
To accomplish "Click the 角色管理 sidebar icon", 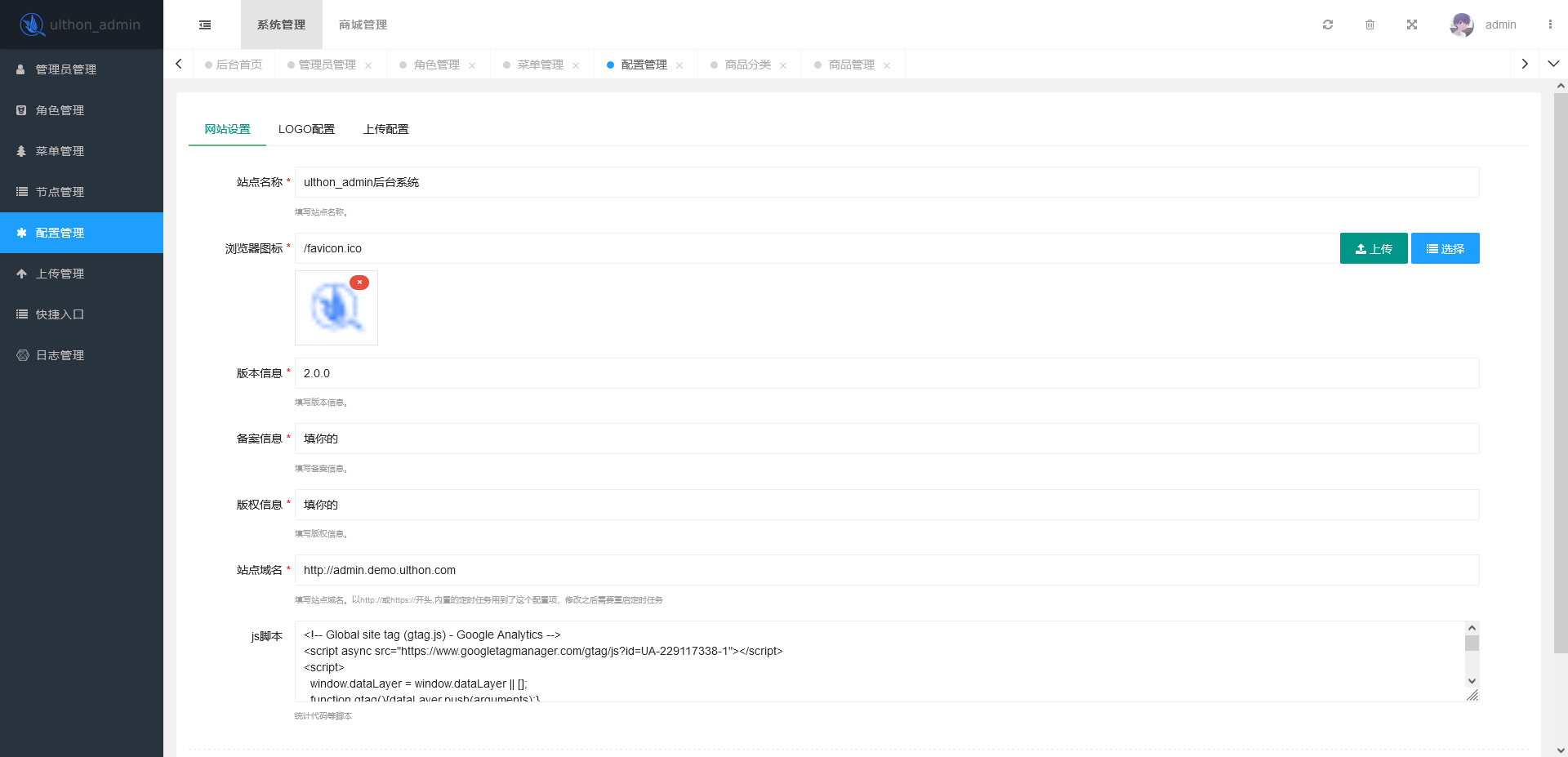I will coord(21,110).
